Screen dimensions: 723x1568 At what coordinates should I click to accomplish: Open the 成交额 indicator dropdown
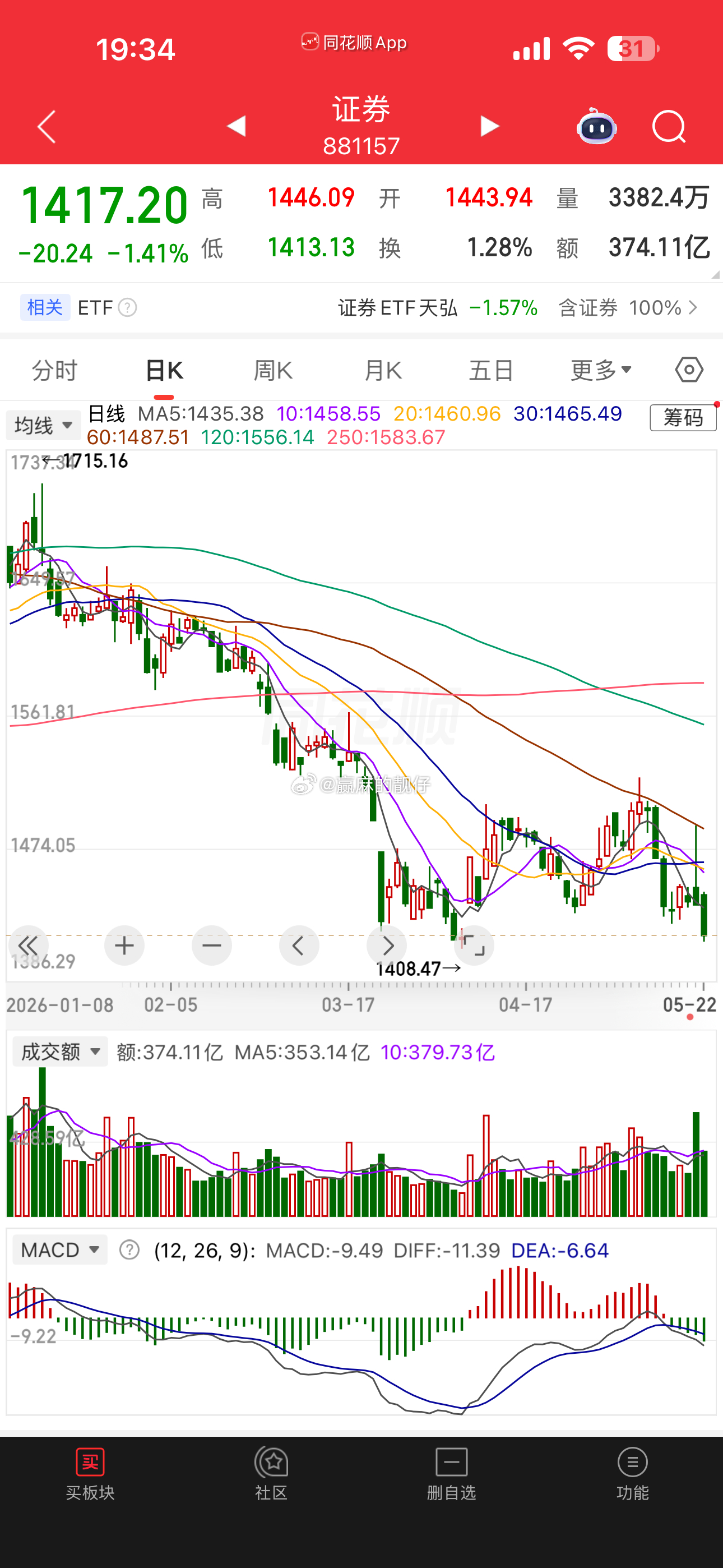[x=61, y=1051]
